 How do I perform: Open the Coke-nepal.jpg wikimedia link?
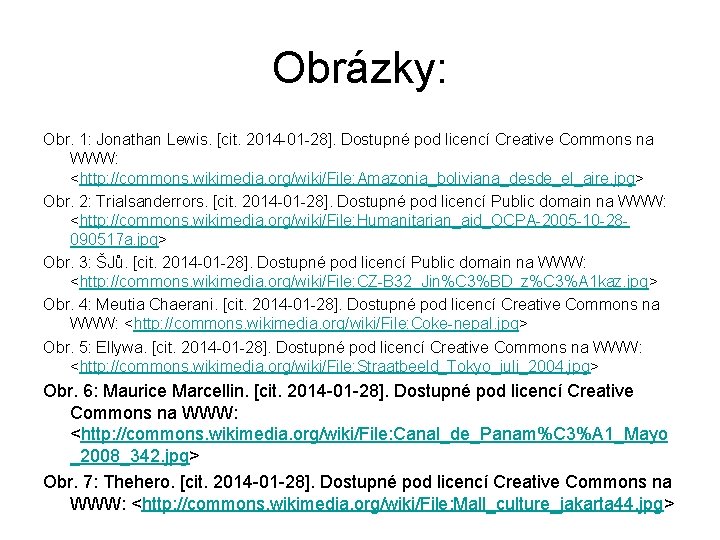click(x=326, y=324)
